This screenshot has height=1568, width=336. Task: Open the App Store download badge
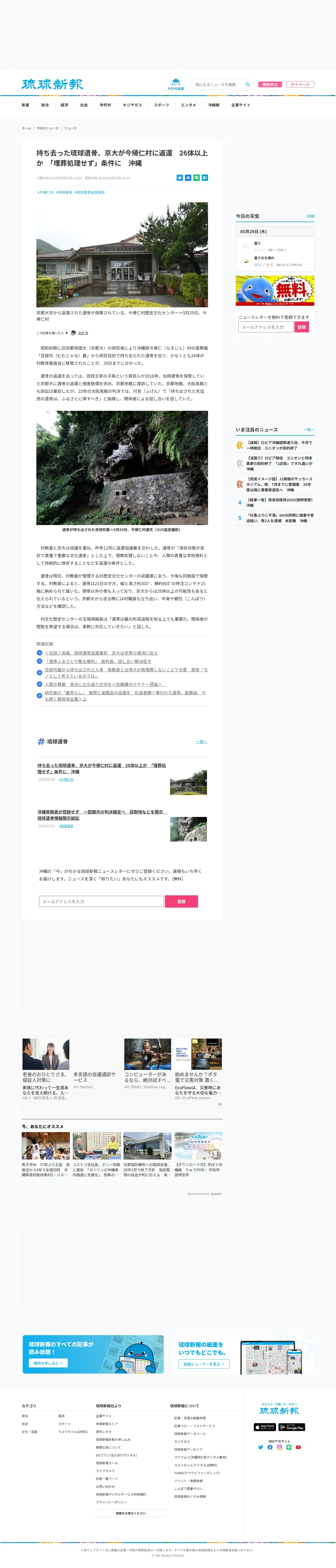click(265, 1427)
